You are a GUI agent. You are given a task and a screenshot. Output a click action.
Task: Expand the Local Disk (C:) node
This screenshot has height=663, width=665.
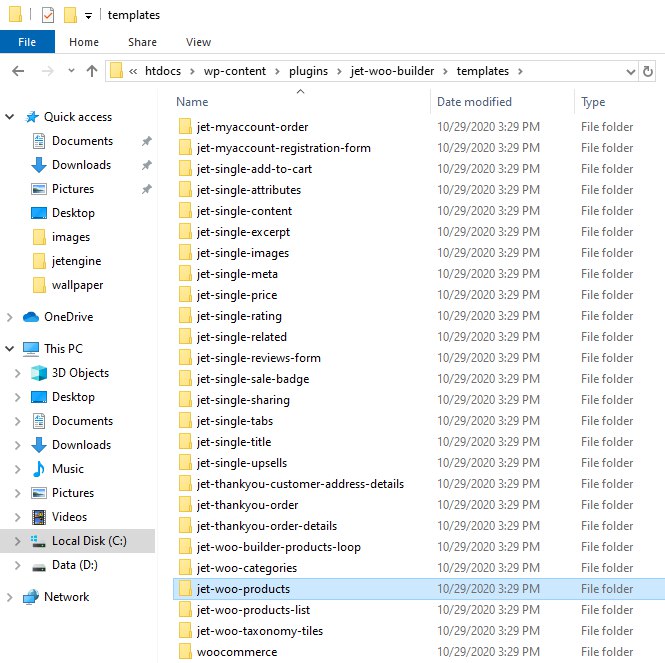[17, 541]
